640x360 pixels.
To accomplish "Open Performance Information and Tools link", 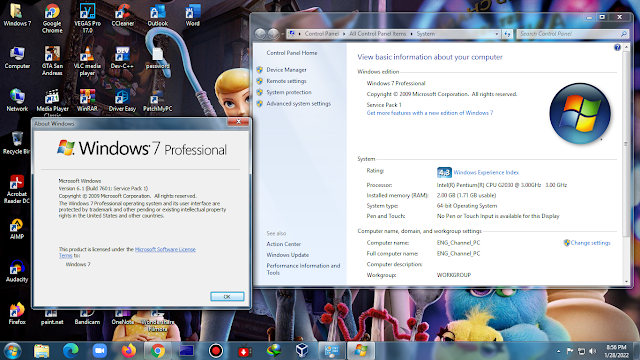I will pos(303,269).
